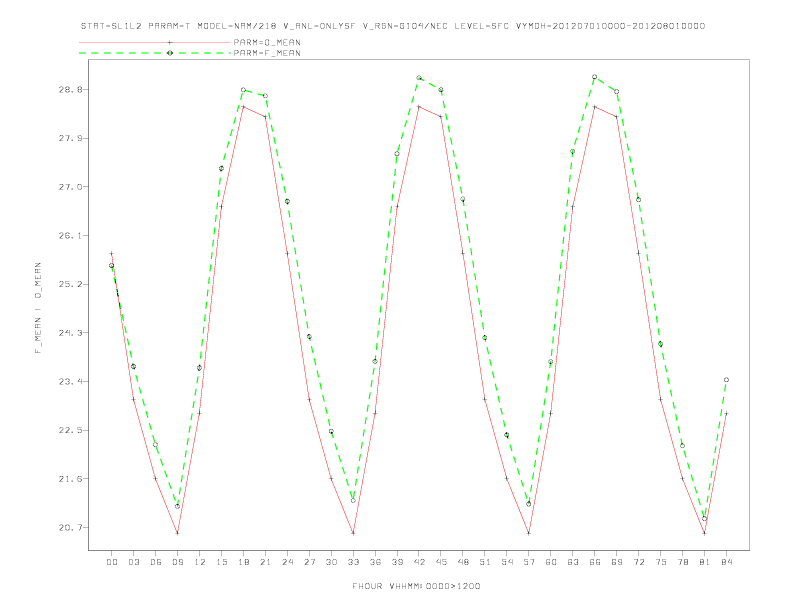Viewport: 792px width, 612px height.
Task: Click the F_MEAN circle marker at hour 42
Action: [x=419, y=78]
